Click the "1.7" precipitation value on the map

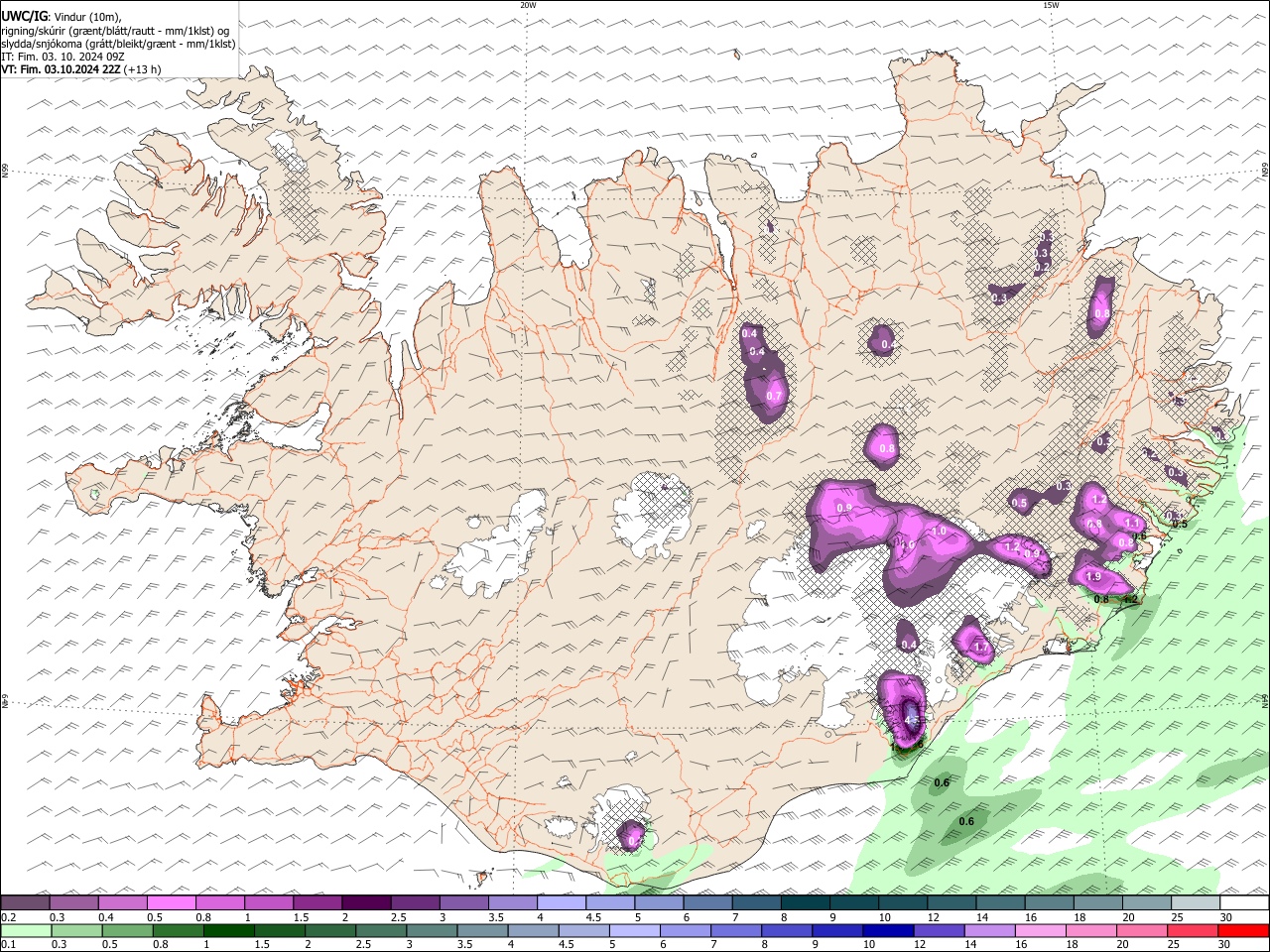pos(981,647)
